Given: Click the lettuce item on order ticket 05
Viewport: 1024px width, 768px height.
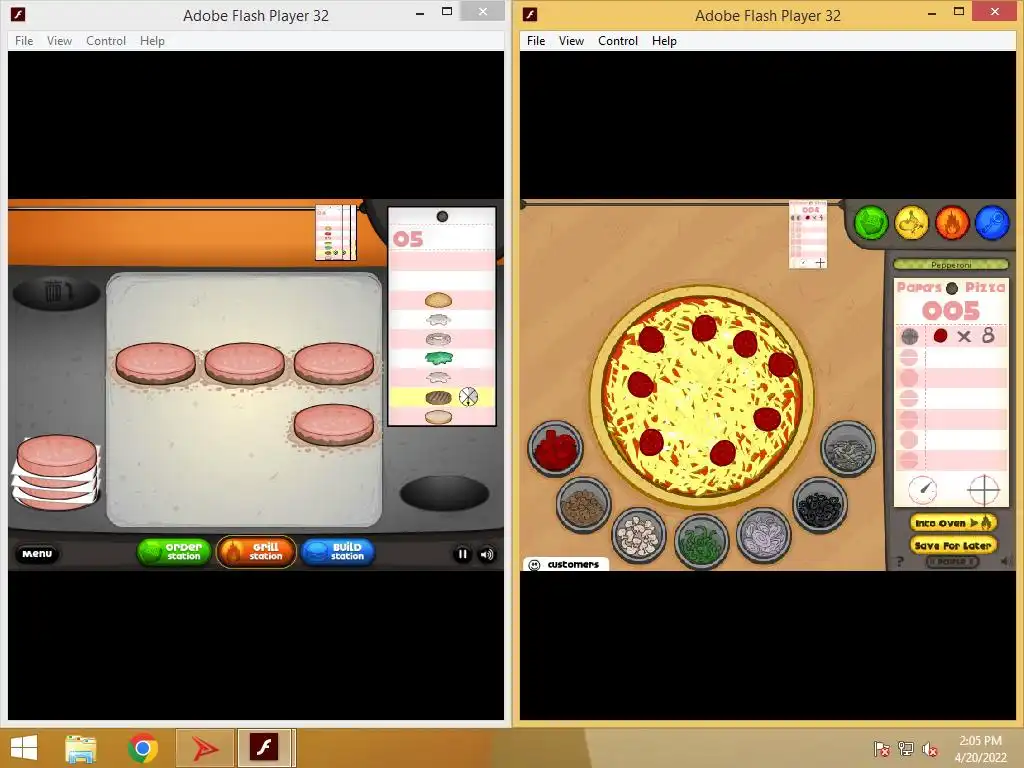Looking at the screenshot, I should 438,358.
